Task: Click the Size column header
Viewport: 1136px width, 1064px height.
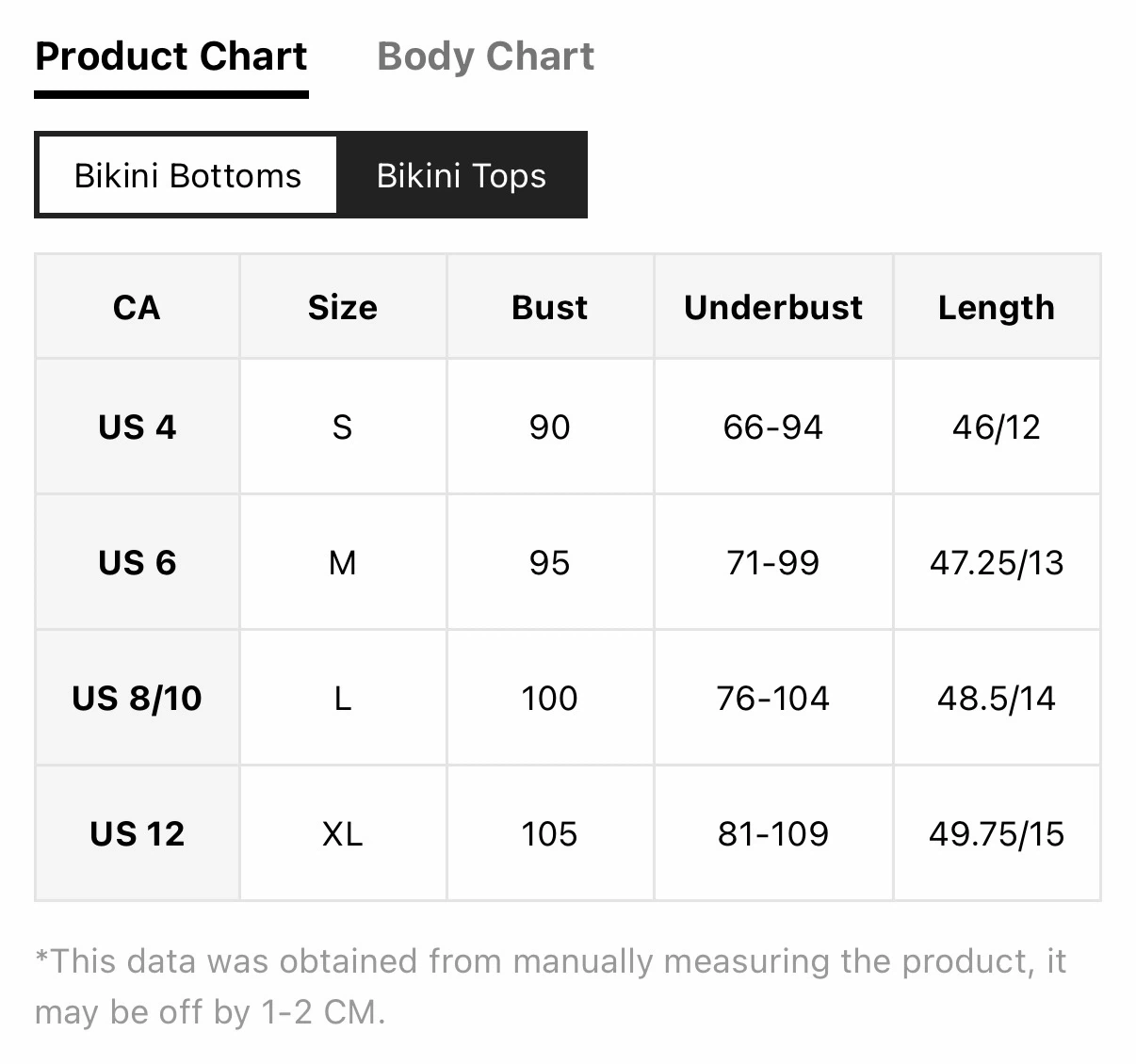Action: point(343,307)
